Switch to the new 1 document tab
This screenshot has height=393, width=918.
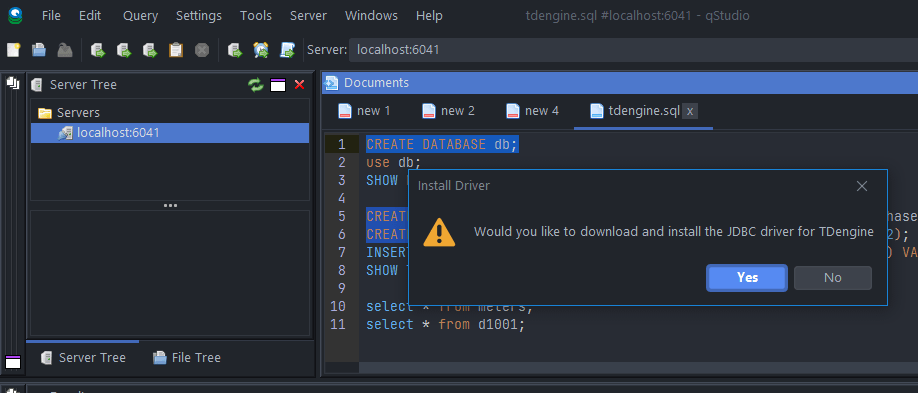tap(365, 111)
